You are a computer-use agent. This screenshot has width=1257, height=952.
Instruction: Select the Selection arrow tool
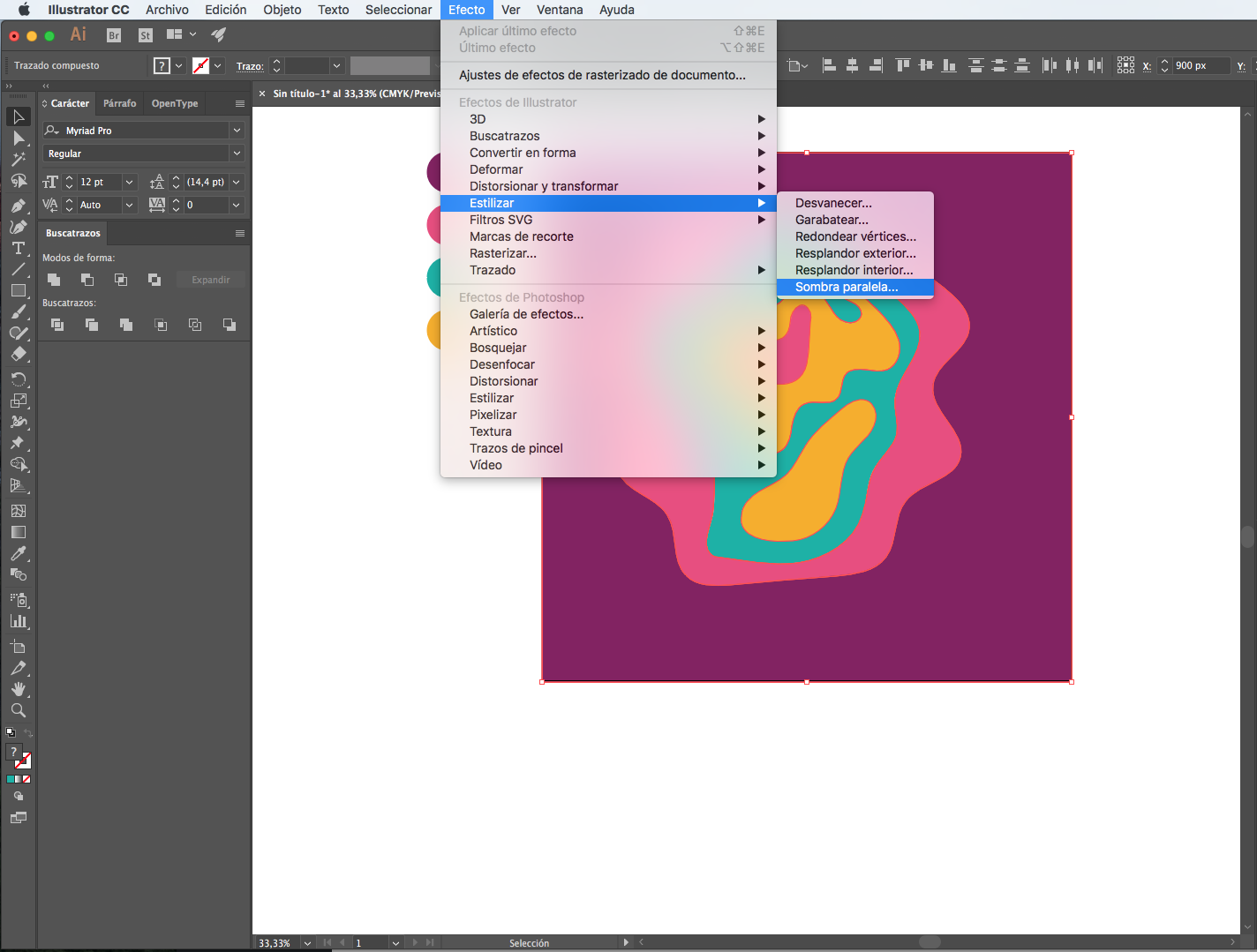click(18, 116)
